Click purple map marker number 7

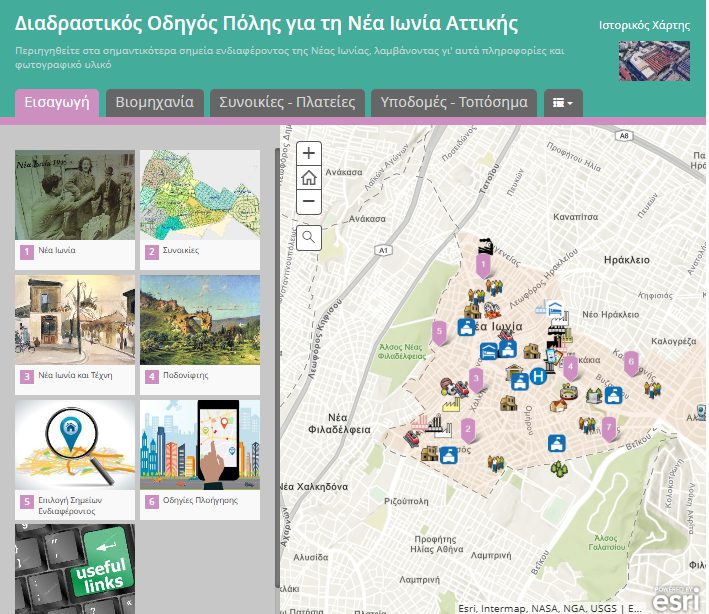coord(609,427)
